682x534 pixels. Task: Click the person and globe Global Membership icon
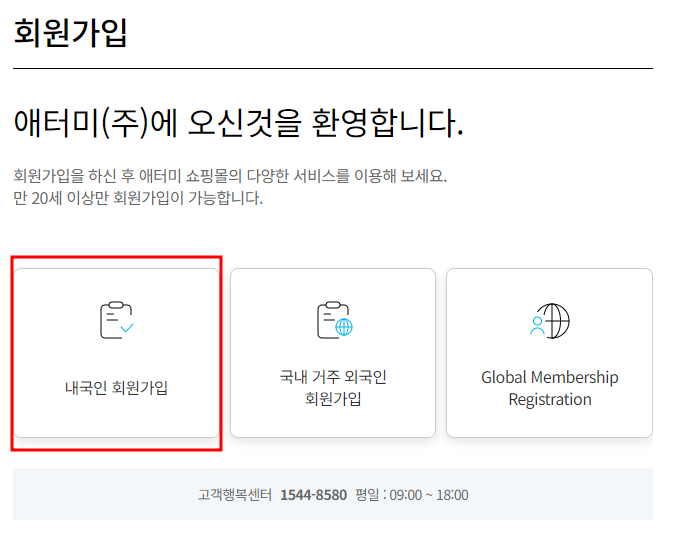coord(550,321)
